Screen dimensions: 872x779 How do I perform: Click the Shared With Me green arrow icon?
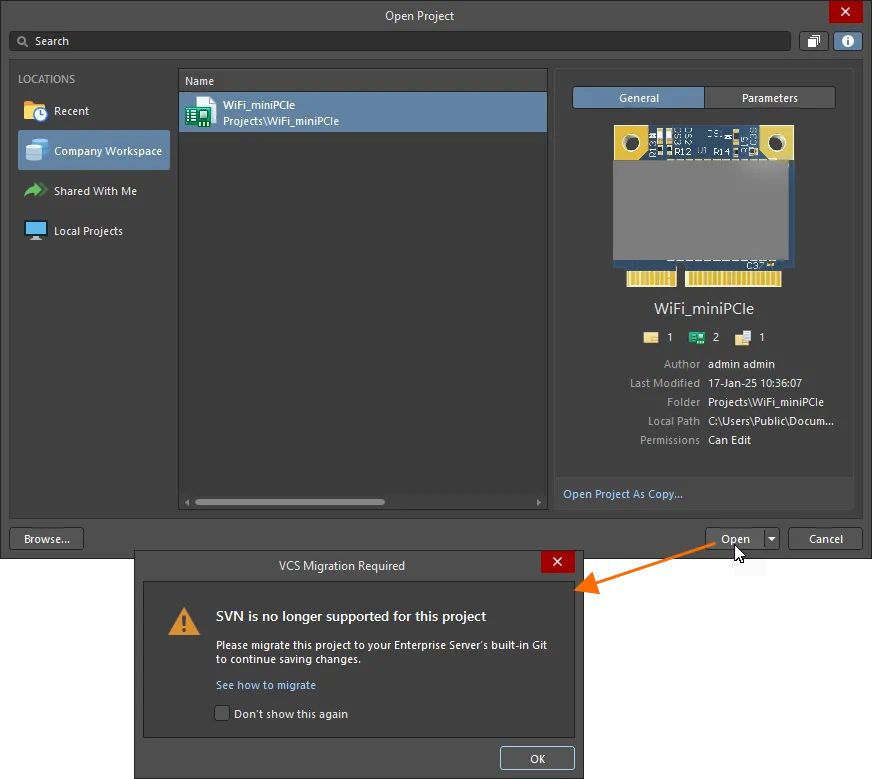click(x=35, y=190)
